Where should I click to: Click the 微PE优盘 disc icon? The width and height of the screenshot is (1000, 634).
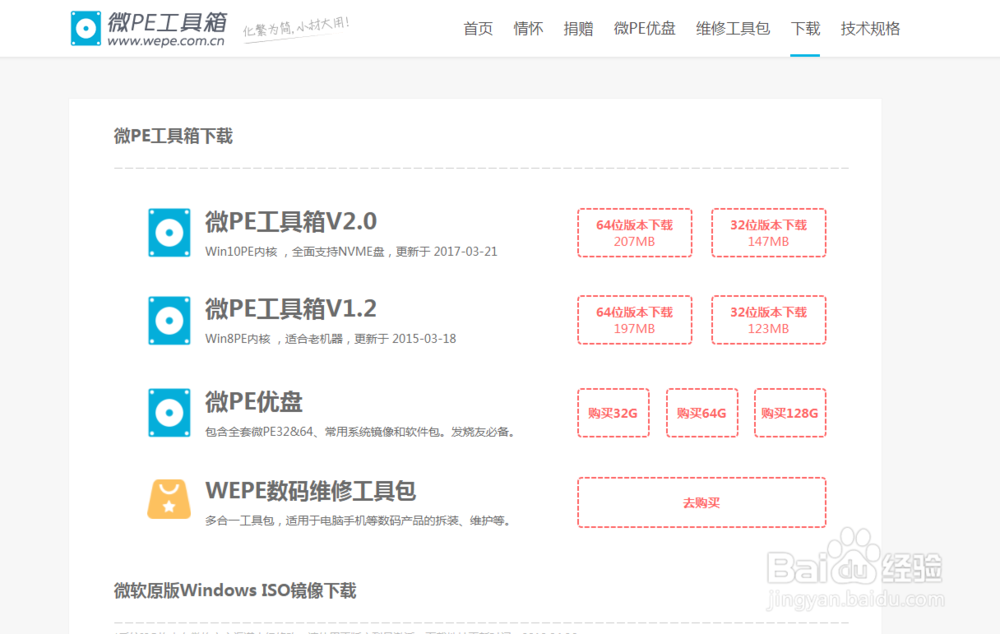click(x=169, y=413)
